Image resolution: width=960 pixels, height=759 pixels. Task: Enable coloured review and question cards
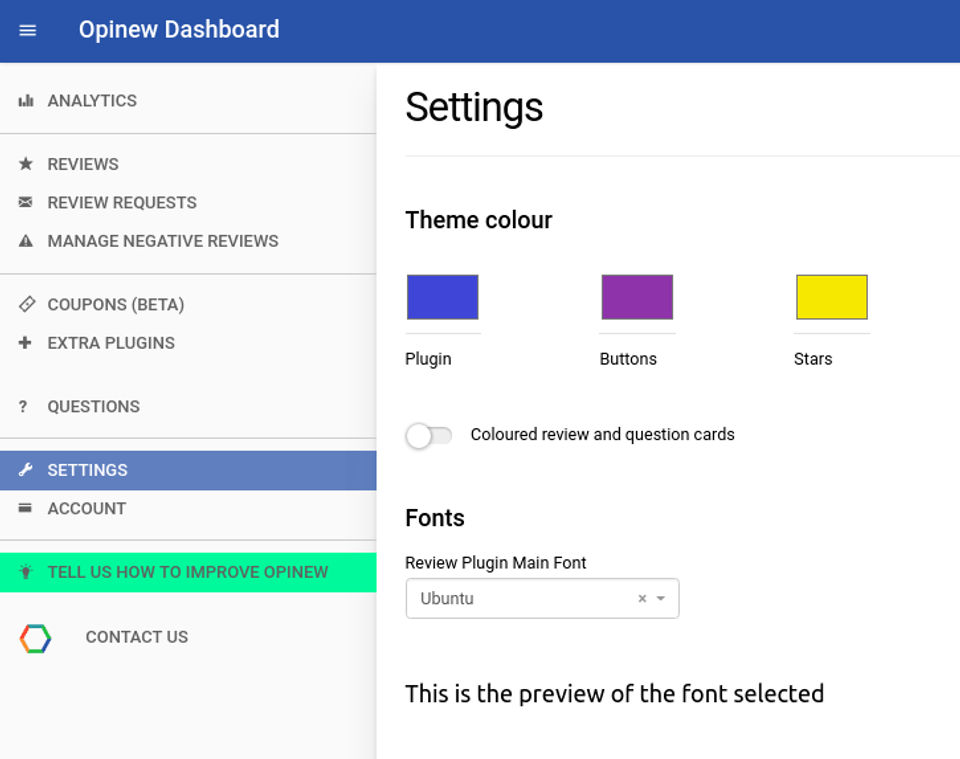coord(429,436)
